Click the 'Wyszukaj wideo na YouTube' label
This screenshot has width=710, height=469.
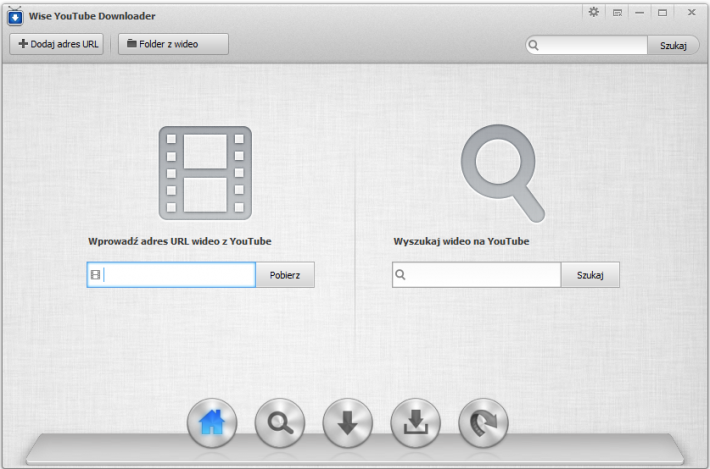click(x=461, y=241)
